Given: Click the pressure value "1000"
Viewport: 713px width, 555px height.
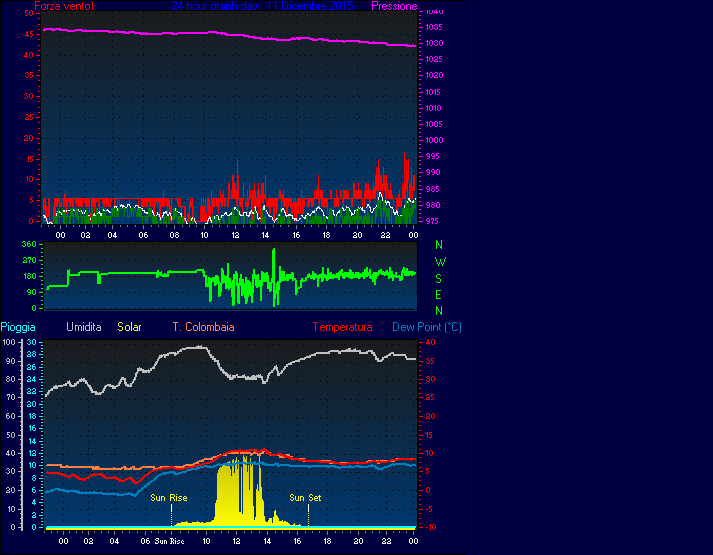Looking at the screenshot, I should click(x=434, y=140).
